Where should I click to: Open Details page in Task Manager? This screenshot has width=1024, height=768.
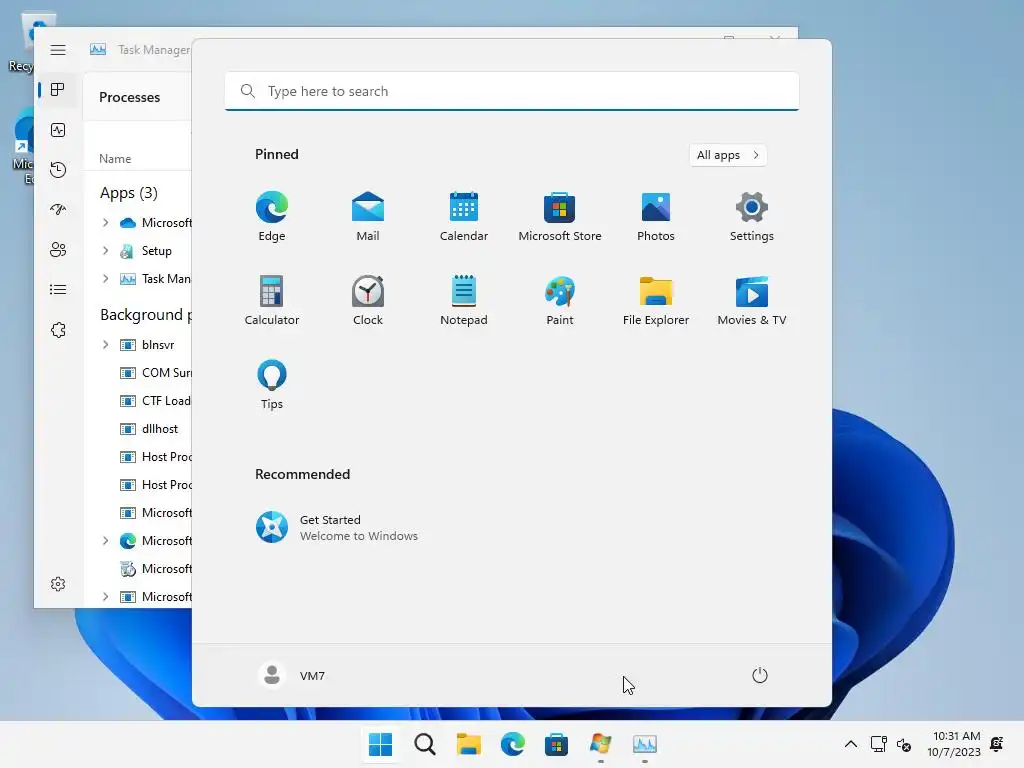(58, 289)
